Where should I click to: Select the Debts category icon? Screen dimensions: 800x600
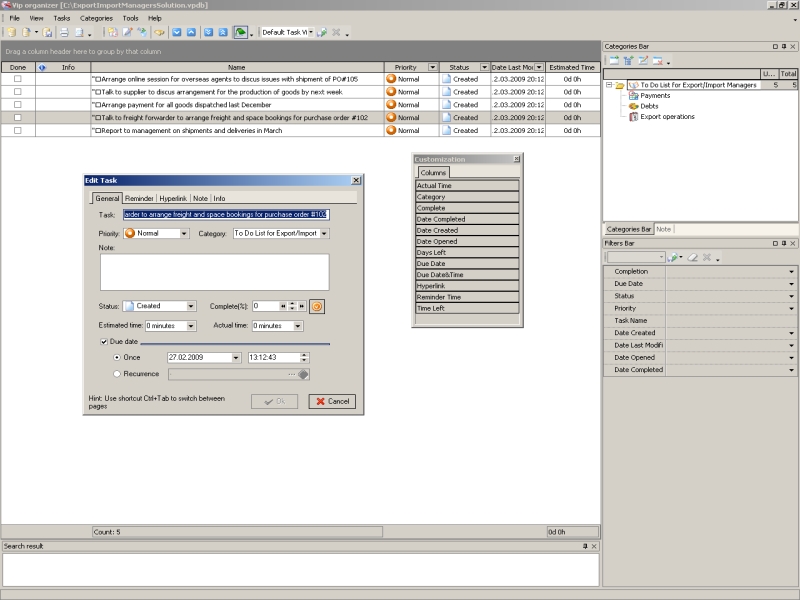point(633,106)
